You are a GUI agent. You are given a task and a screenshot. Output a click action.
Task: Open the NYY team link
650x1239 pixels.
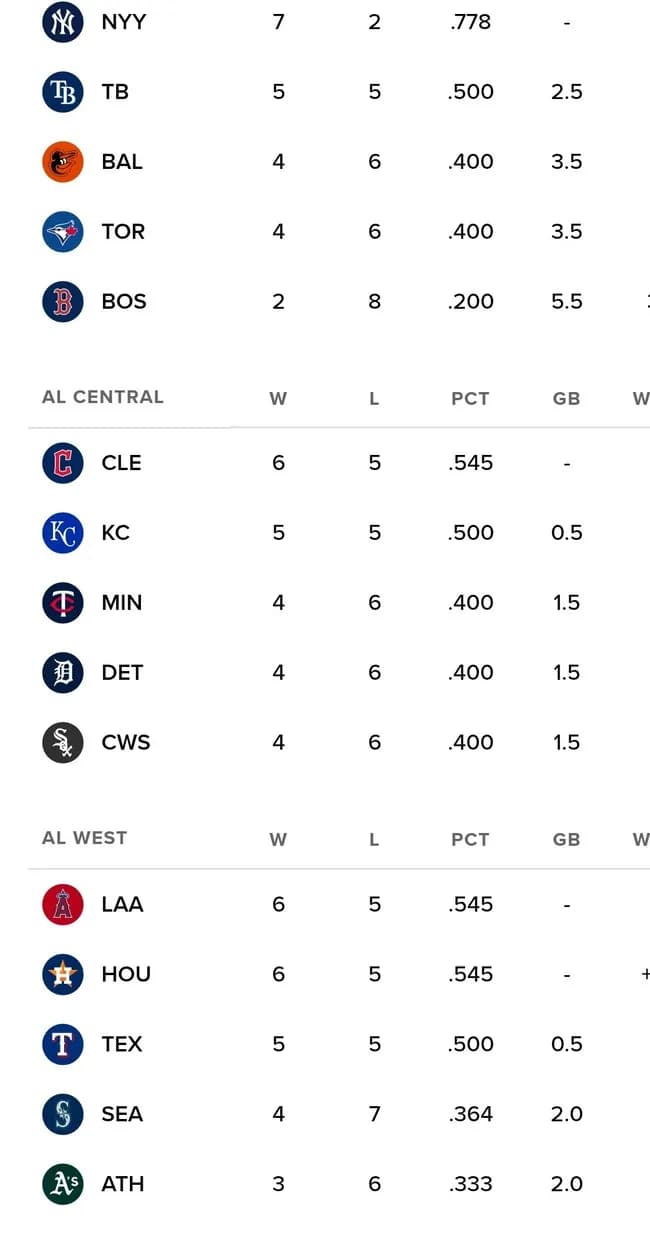(x=123, y=22)
